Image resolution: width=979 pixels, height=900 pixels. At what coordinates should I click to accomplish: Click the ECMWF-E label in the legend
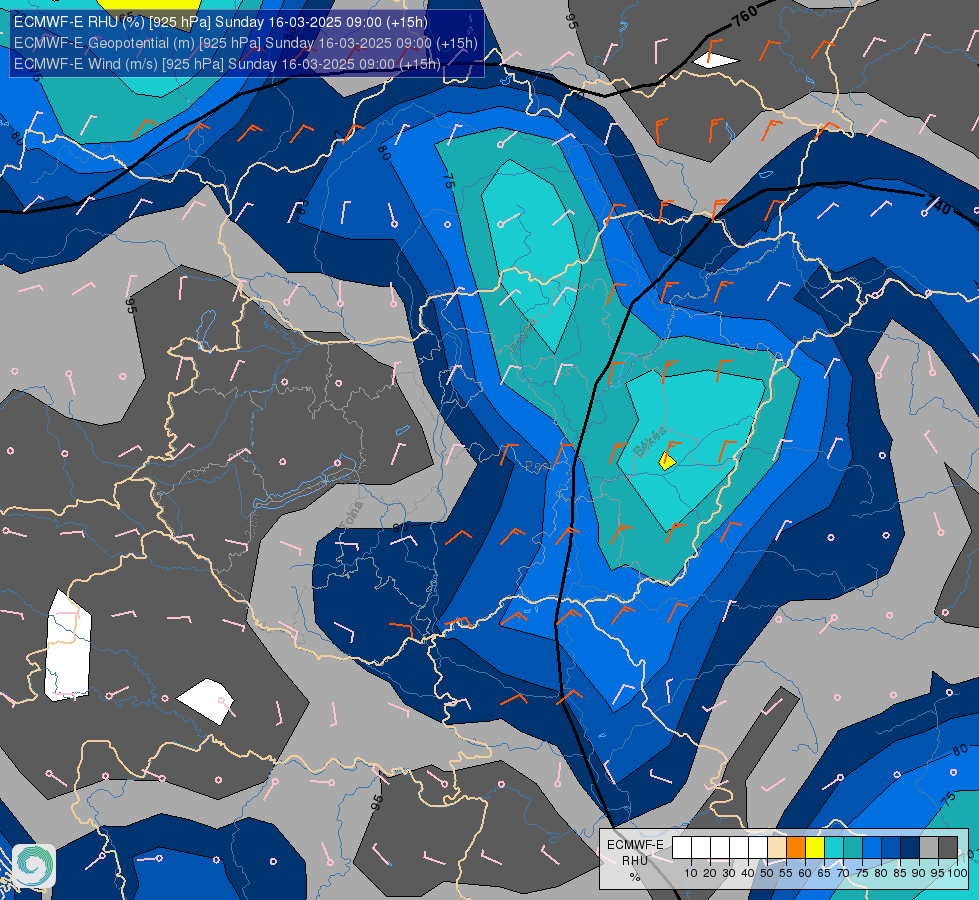pyautogui.click(x=635, y=844)
